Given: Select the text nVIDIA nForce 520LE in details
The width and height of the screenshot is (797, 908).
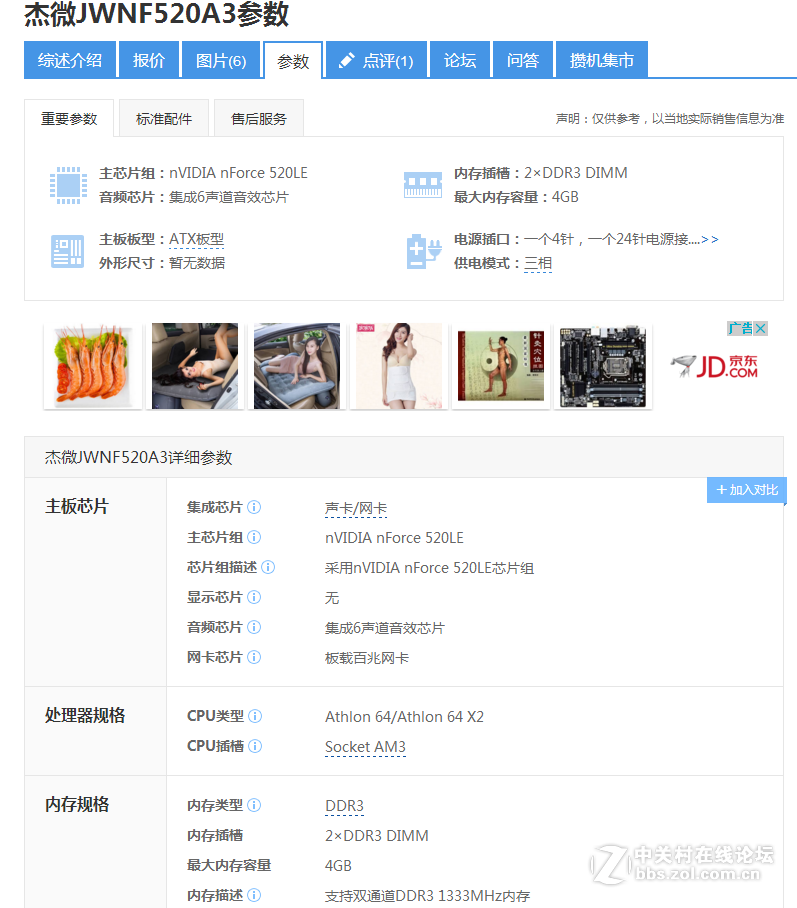Looking at the screenshot, I should 394,538.
